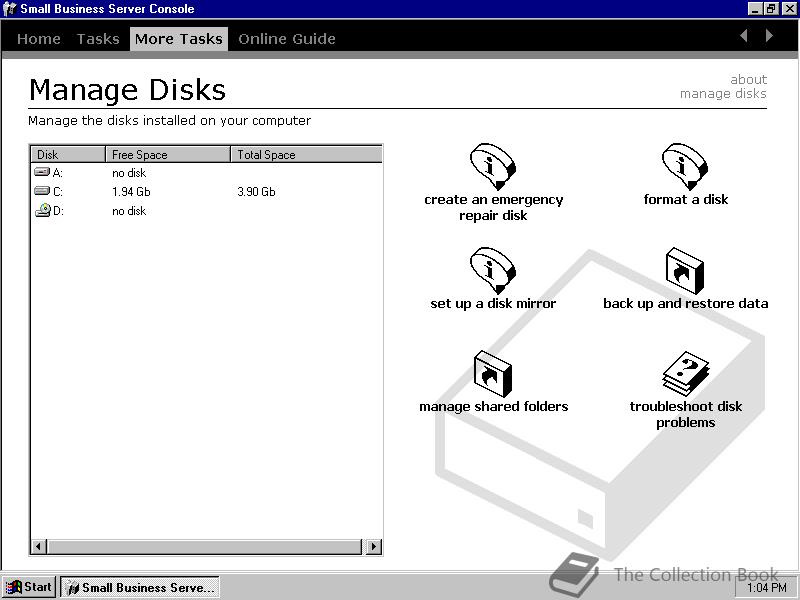800x600 pixels.
Task: Click the format a disk info bubble icon
Action: (x=685, y=167)
